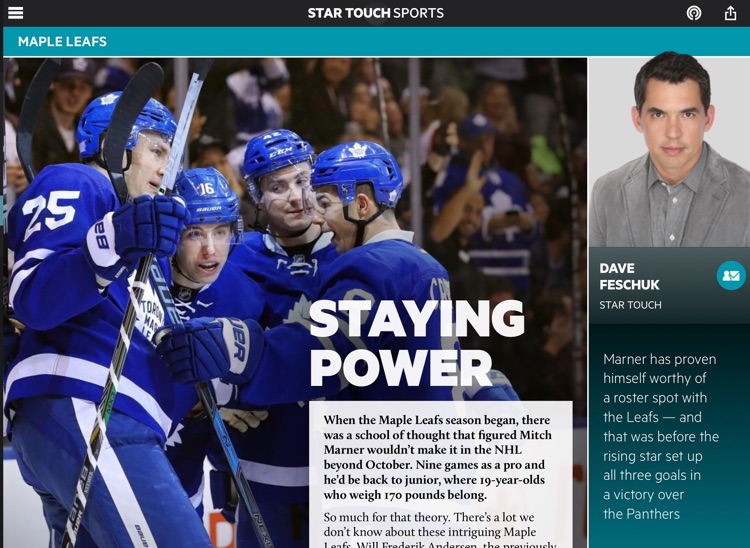The height and width of the screenshot is (548, 750).
Task: Tap the Star Touch Sports title
Action: tap(375, 13)
